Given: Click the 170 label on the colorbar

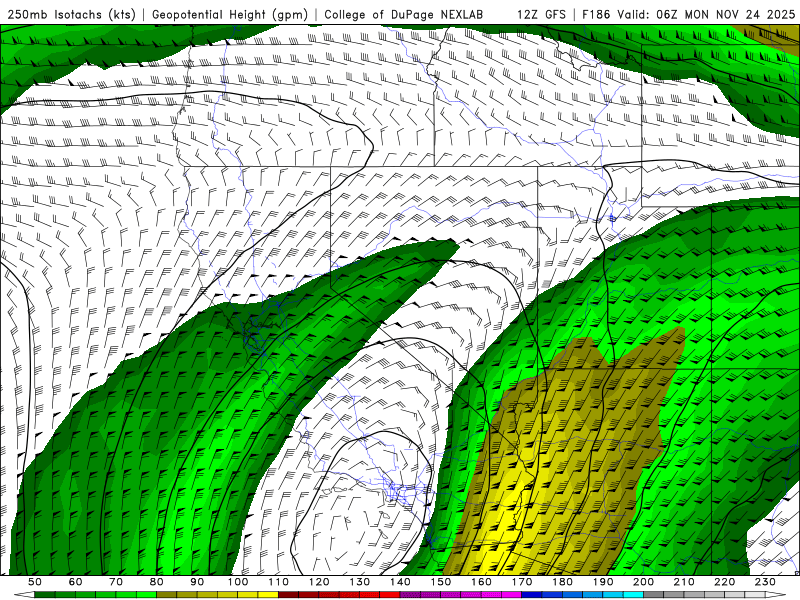Looking at the screenshot, I should [x=522, y=582].
